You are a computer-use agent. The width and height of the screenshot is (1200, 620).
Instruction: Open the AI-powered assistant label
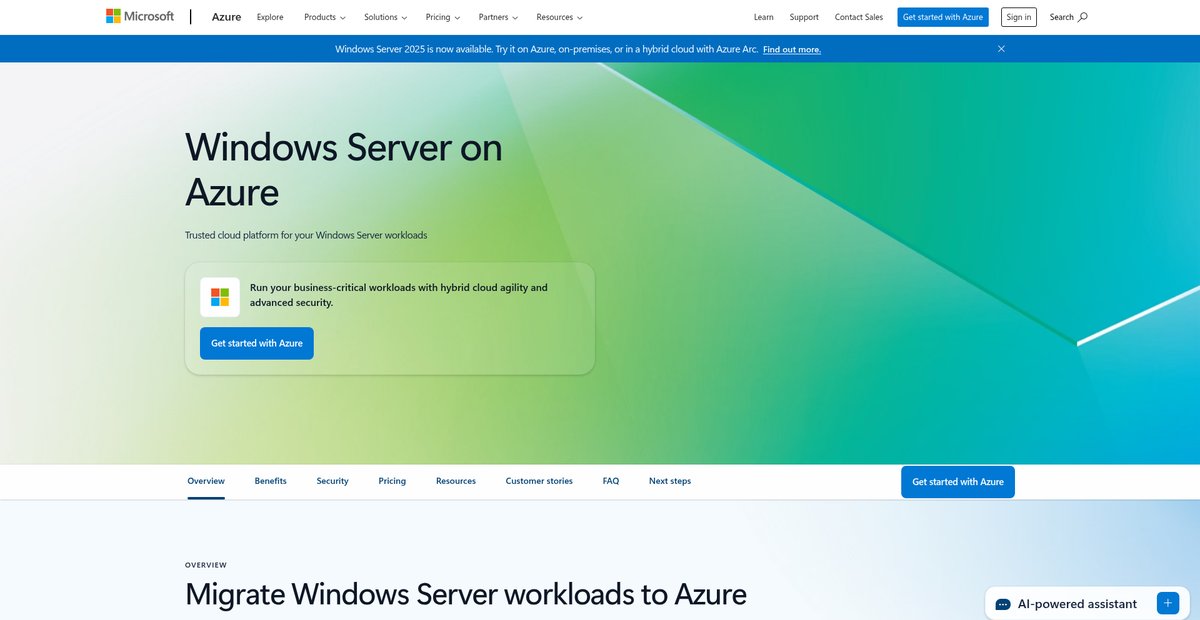click(1077, 604)
